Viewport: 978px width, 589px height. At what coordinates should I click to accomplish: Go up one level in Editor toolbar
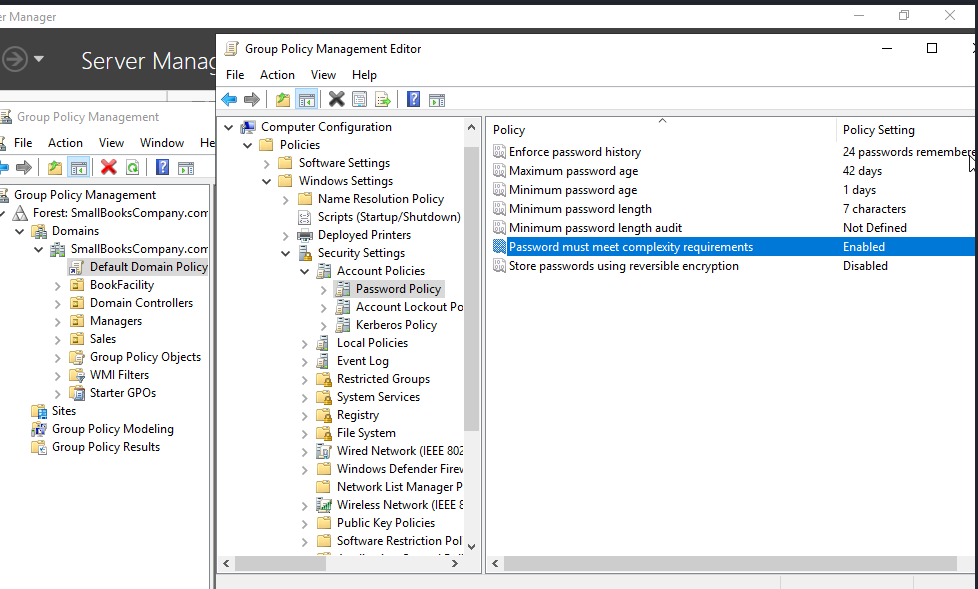[283, 99]
